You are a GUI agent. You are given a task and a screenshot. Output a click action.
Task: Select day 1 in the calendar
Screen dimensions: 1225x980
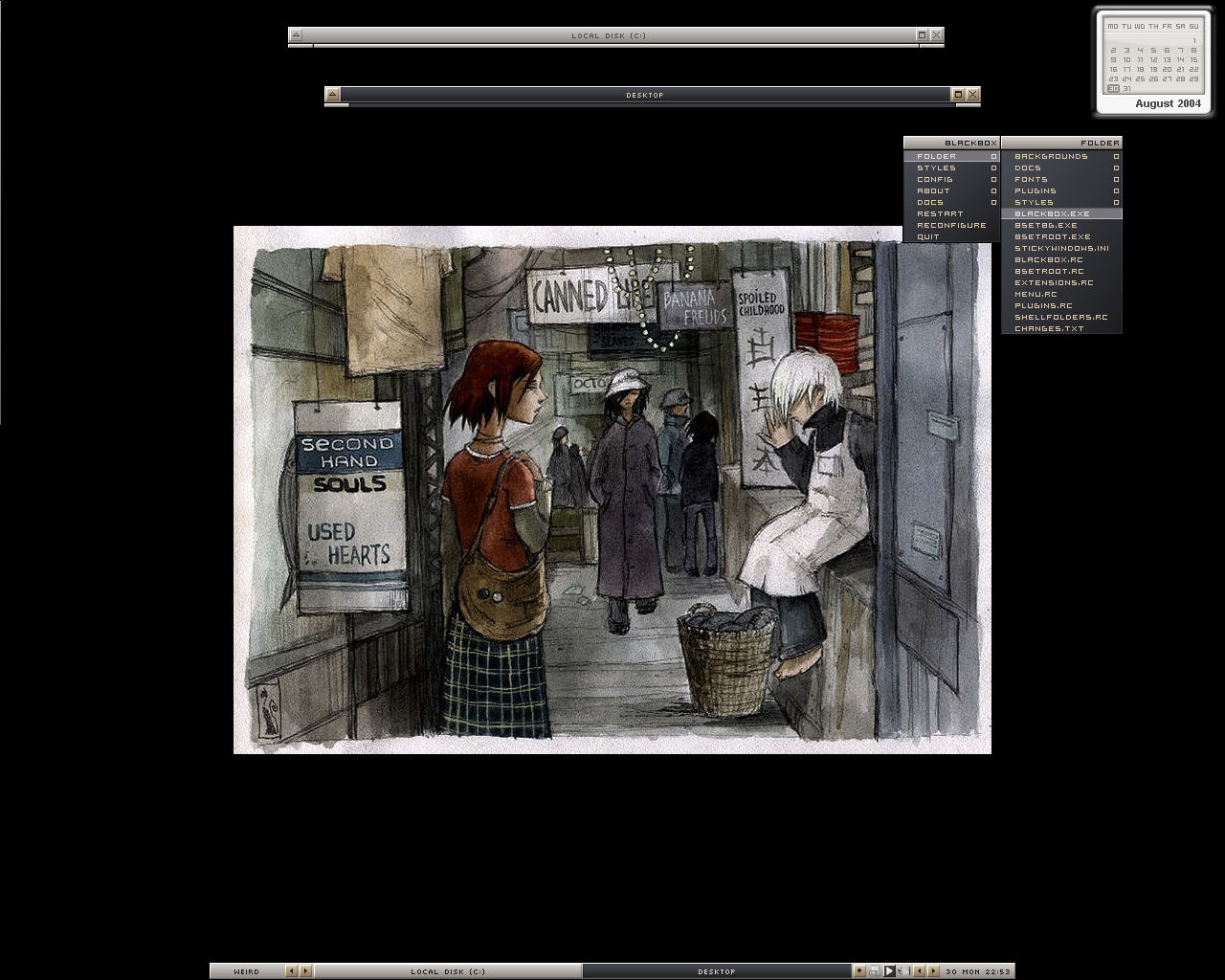point(1194,41)
